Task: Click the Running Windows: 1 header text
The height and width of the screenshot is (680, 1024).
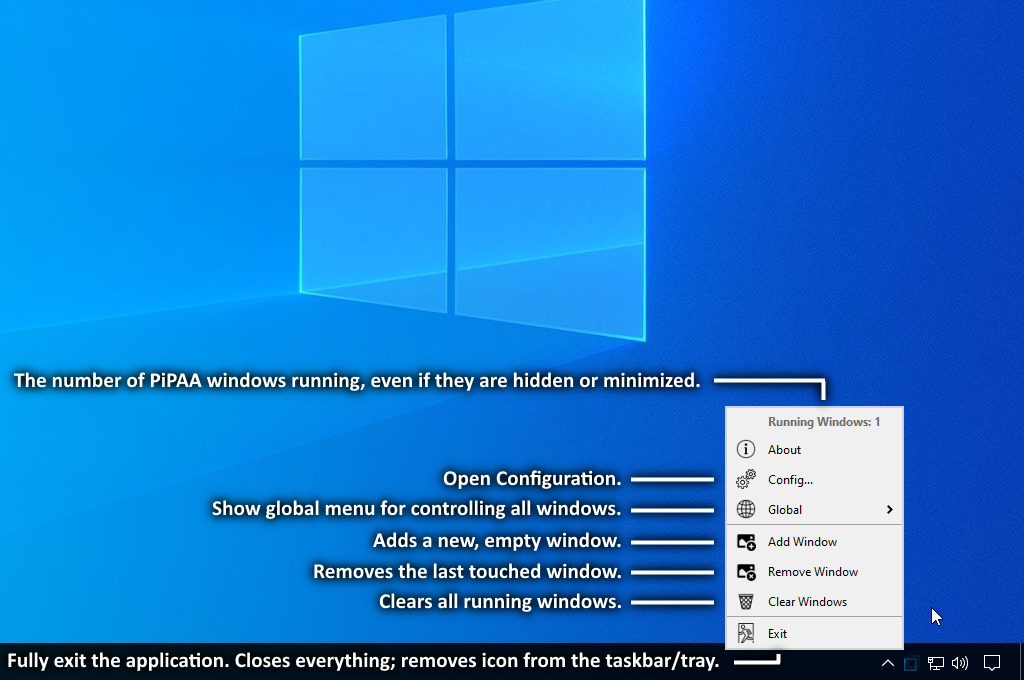Action: [x=824, y=422]
